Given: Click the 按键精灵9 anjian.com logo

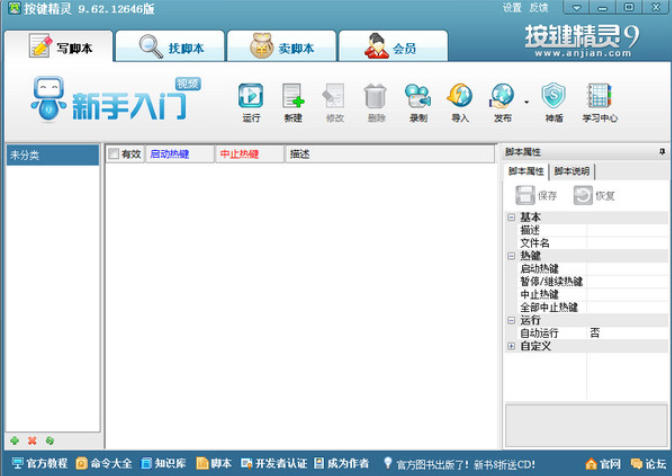Looking at the screenshot, I should pyautogui.click(x=582, y=41).
